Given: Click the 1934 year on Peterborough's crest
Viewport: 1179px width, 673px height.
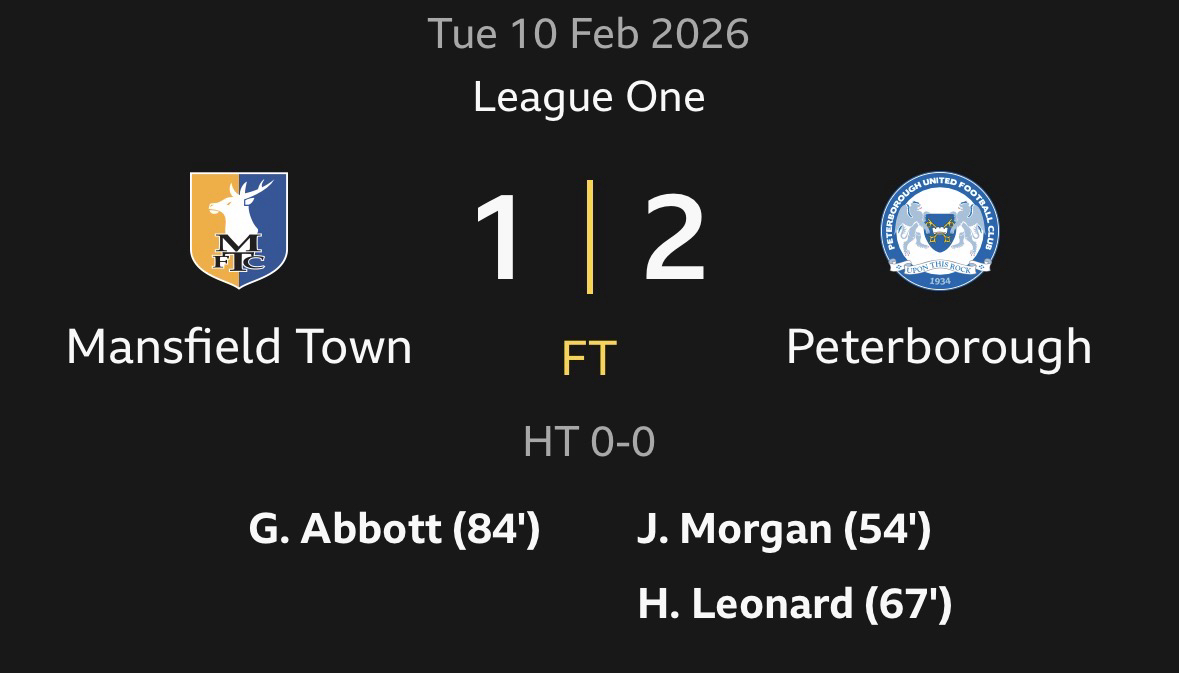Looking at the screenshot, I should 939,281.
